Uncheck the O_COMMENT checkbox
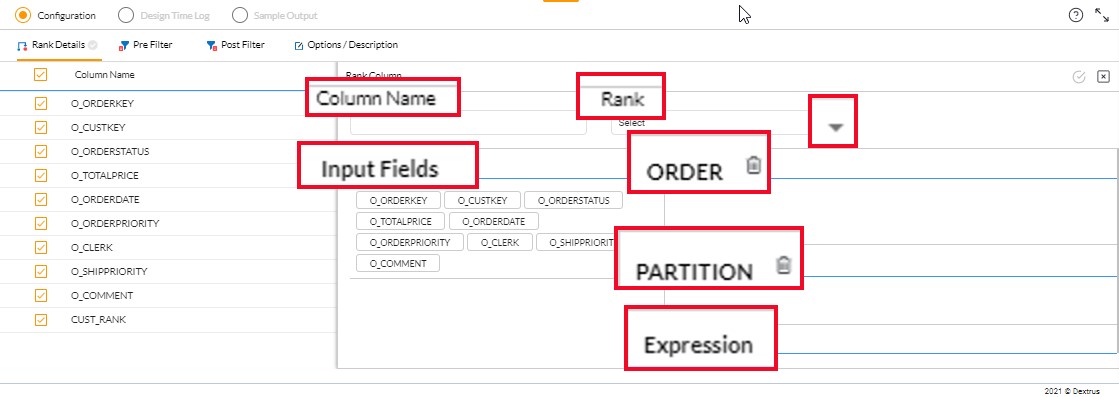This screenshot has width=1119, height=397. coord(41,296)
